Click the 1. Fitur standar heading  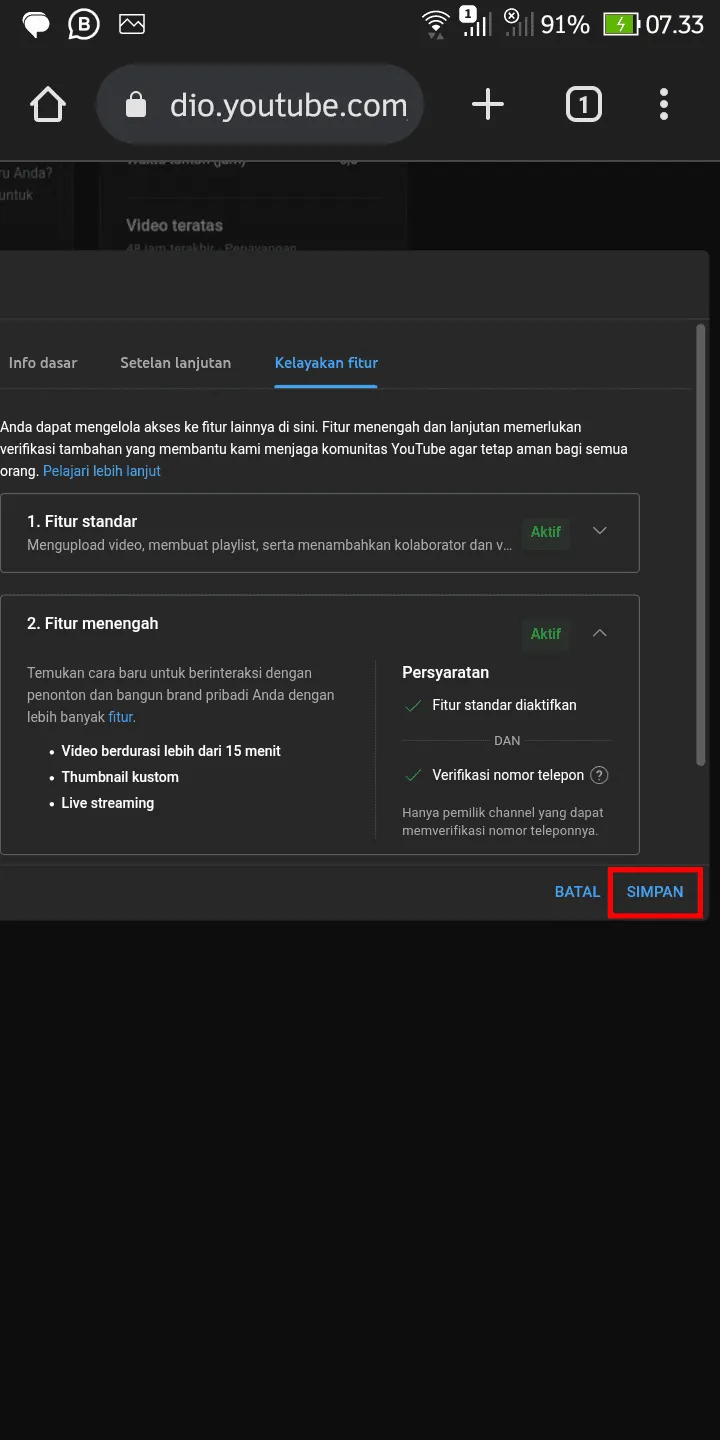[x=82, y=521]
